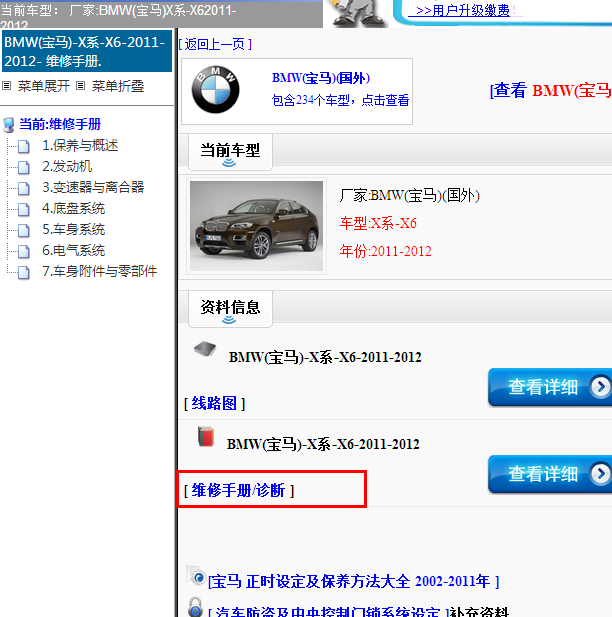Click the brown BMW X6 car photo
The width and height of the screenshot is (612, 617).
[256, 226]
